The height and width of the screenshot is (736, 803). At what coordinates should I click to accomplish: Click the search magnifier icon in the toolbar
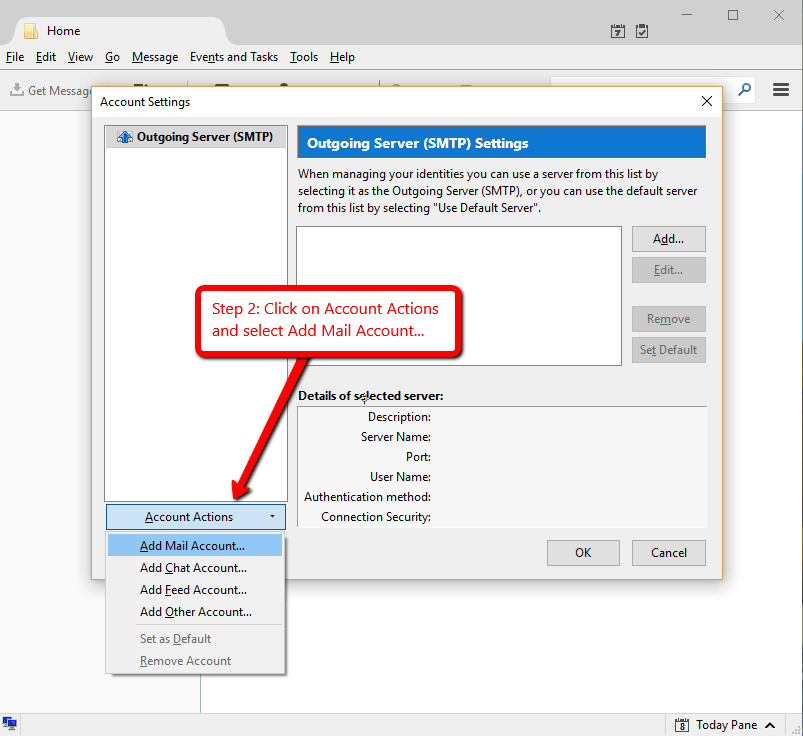(744, 90)
